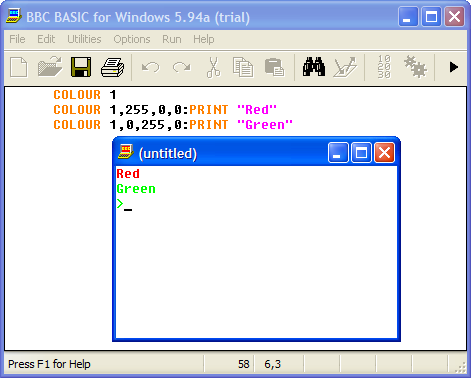Minimize the BBC BASIC main window
Viewport: 471px width, 378px height.
[408, 16]
